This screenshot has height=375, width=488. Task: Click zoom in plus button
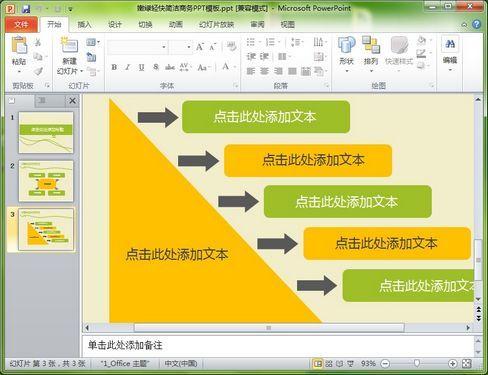coord(452,364)
